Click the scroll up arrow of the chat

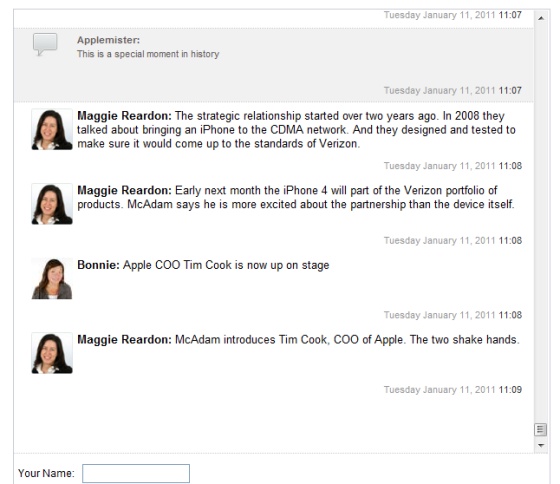click(541, 18)
